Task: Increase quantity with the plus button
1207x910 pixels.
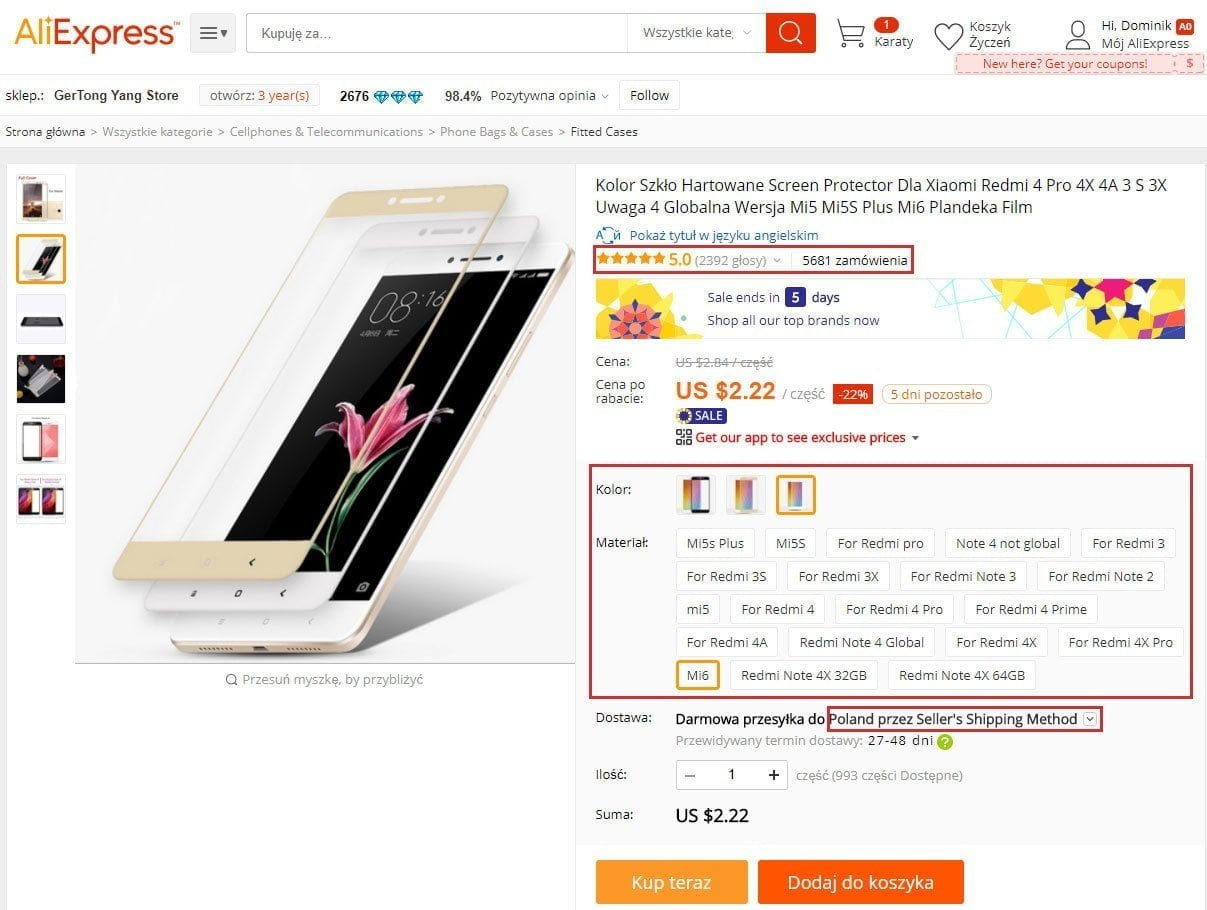Action: pos(773,775)
